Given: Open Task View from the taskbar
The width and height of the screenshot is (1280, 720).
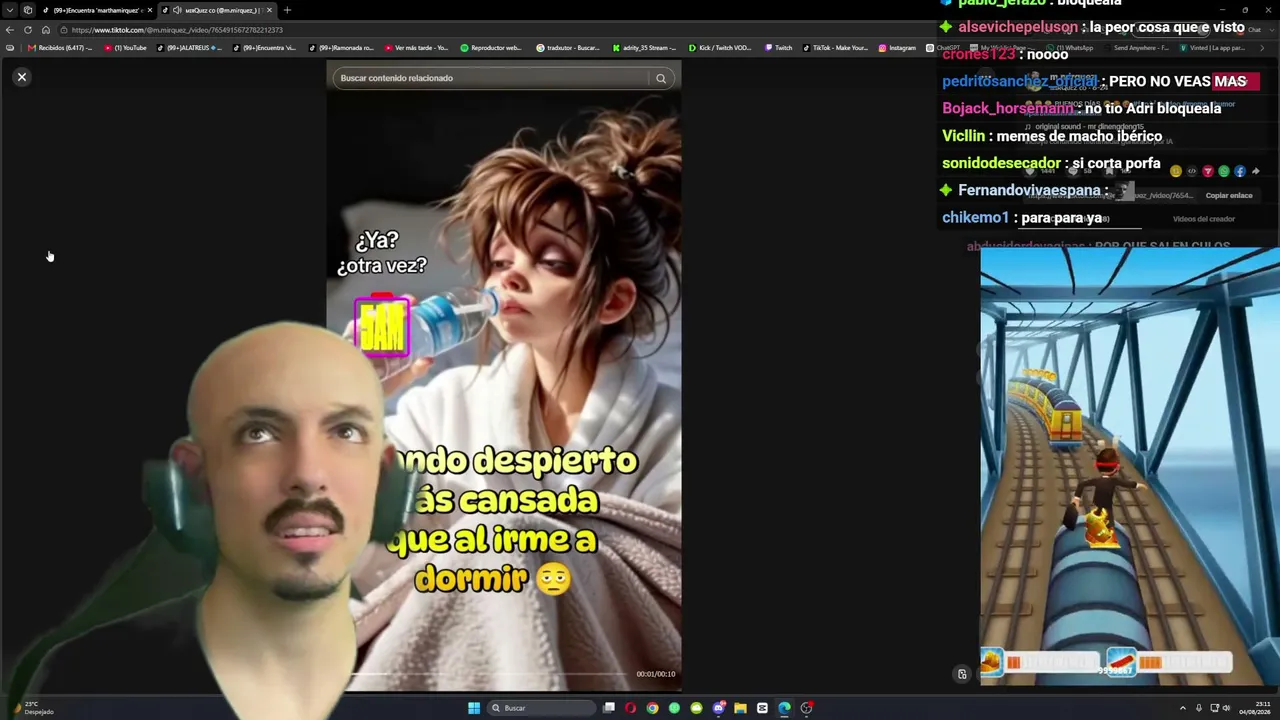Looking at the screenshot, I should click(608, 708).
